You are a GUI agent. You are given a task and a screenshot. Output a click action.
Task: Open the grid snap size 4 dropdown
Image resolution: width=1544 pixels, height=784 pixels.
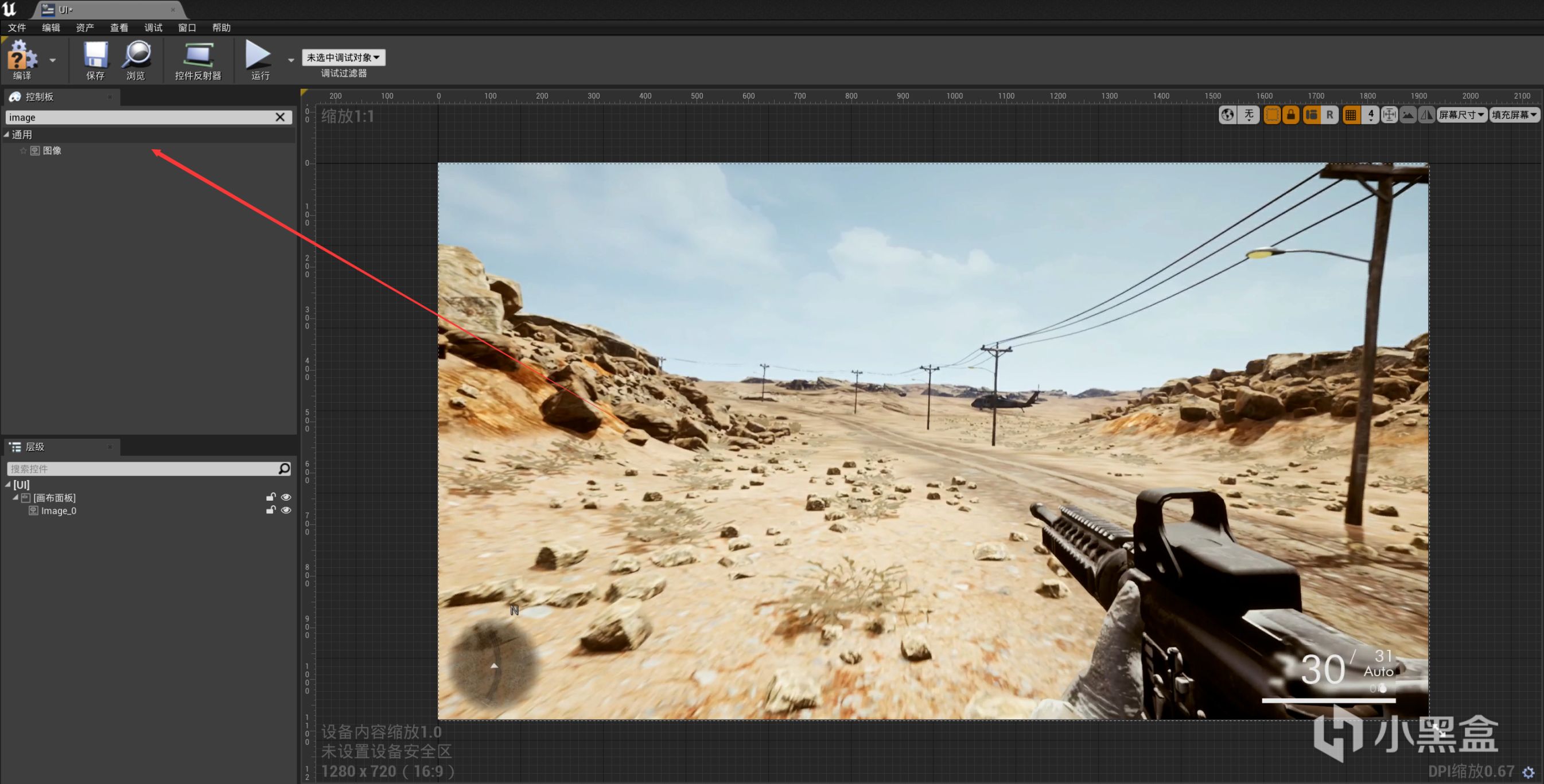coord(1370,114)
